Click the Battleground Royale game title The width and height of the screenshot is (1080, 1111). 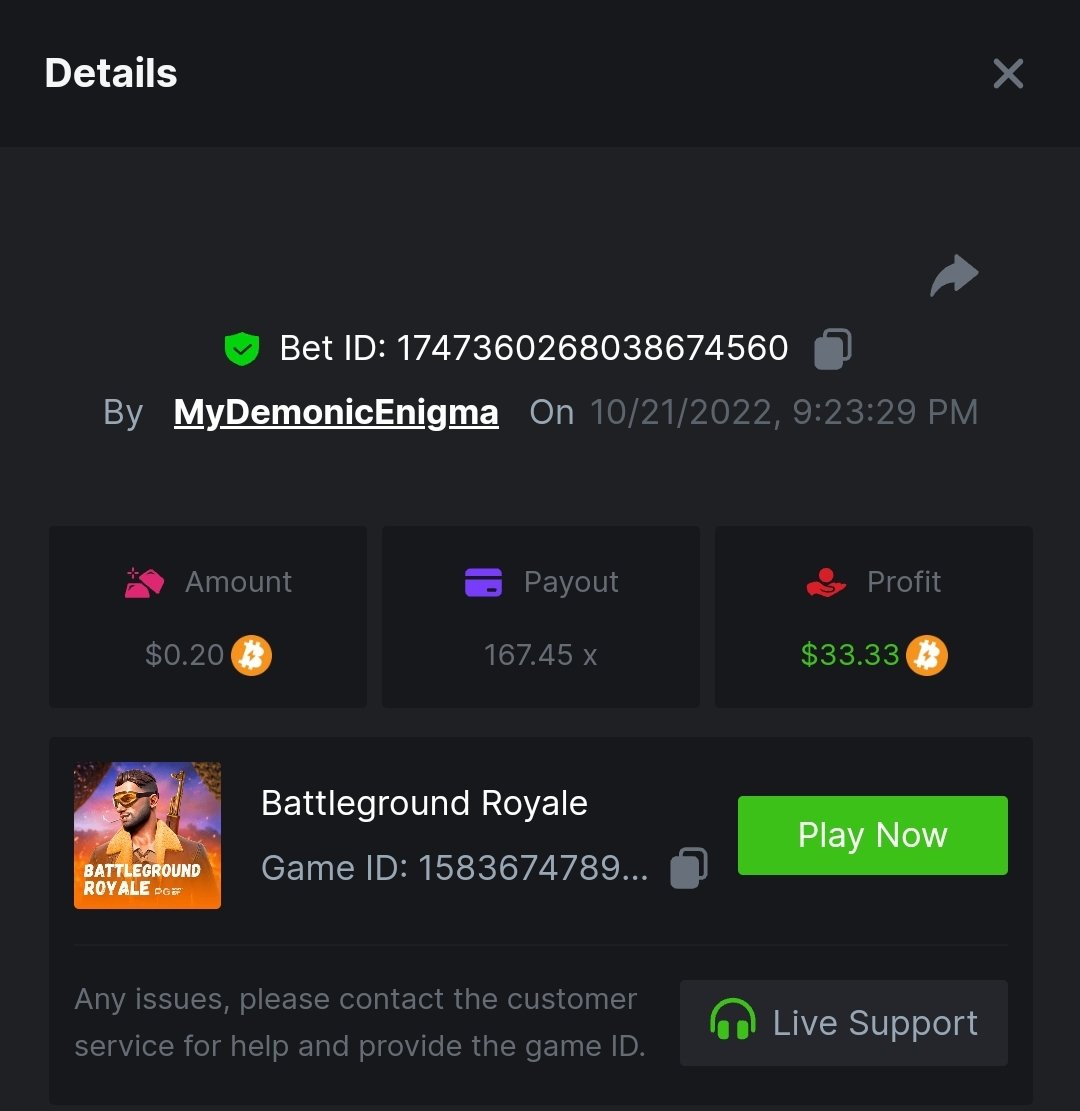(x=424, y=803)
